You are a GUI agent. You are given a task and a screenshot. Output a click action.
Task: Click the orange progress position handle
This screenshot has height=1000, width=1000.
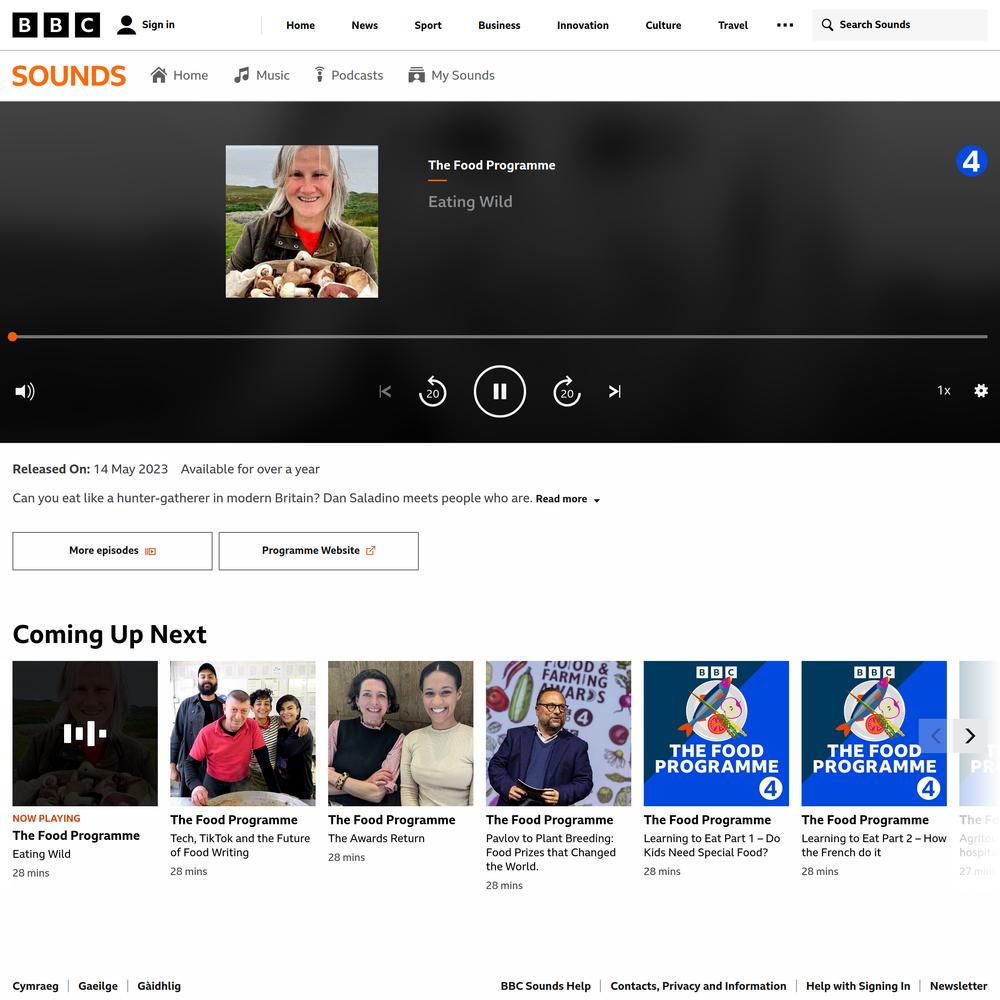point(13,336)
